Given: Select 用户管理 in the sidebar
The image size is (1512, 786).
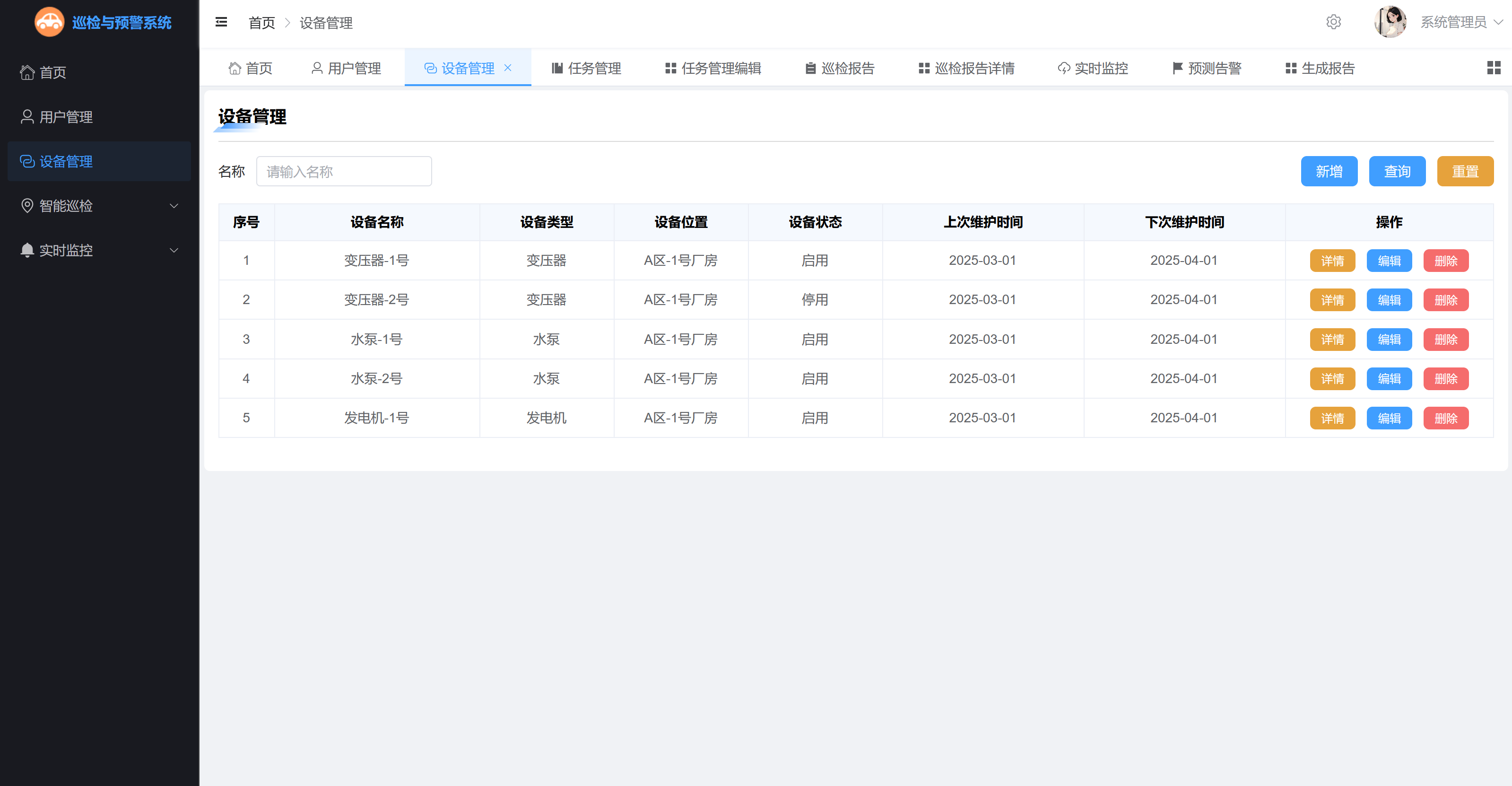Looking at the screenshot, I should [66, 117].
